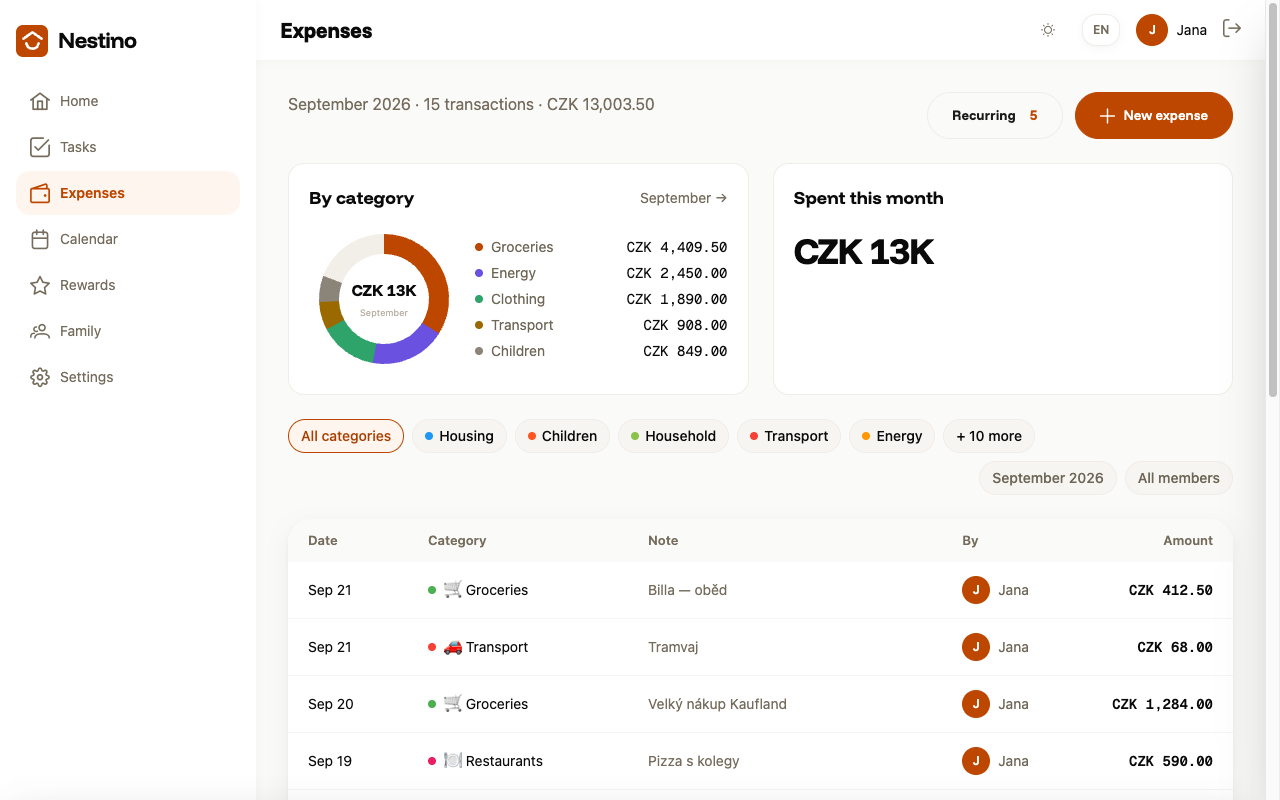
Task: Click the Settings gear icon in sidebar
Action: click(x=40, y=377)
